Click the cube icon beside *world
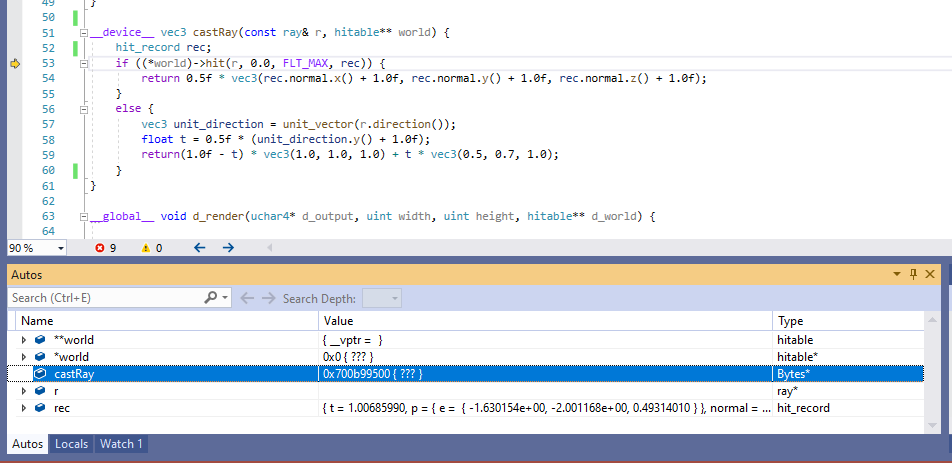The width and height of the screenshot is (952, 463). tap(40, 357)
